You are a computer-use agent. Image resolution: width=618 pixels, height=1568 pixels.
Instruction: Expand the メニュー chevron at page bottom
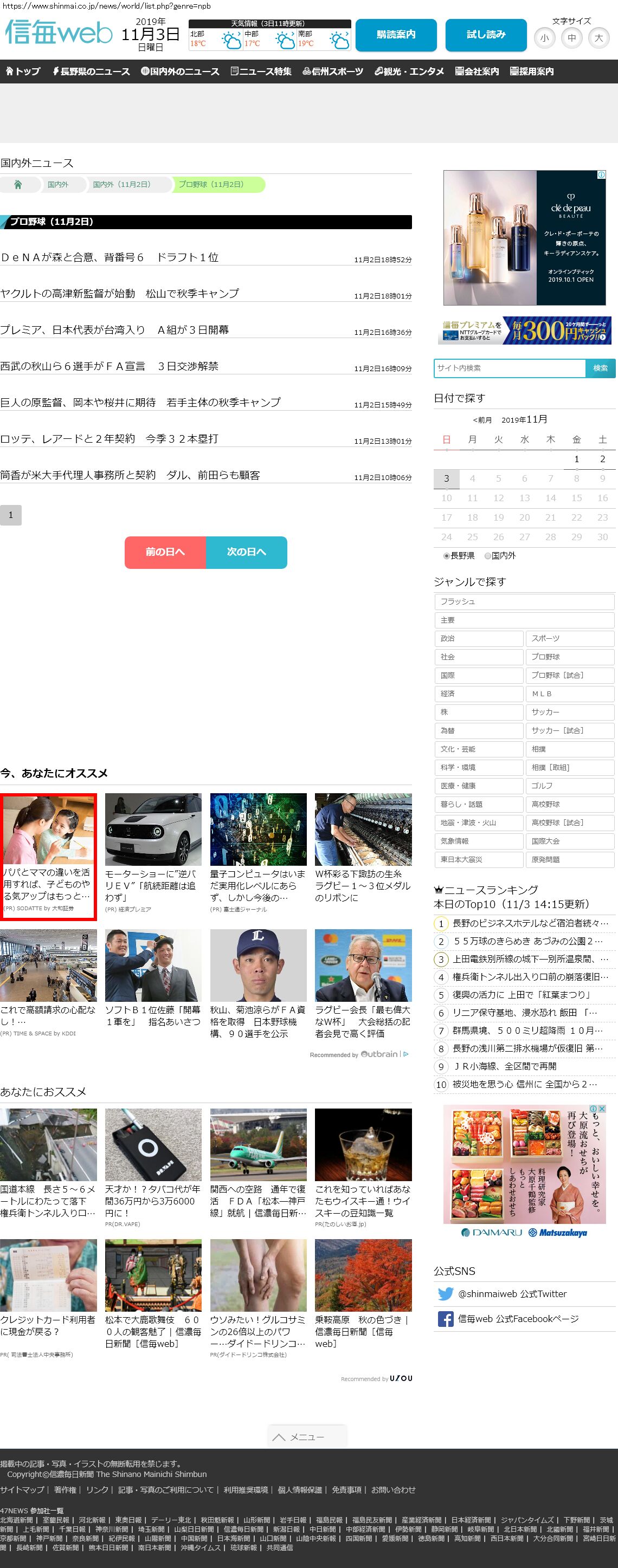[279, 1437]
